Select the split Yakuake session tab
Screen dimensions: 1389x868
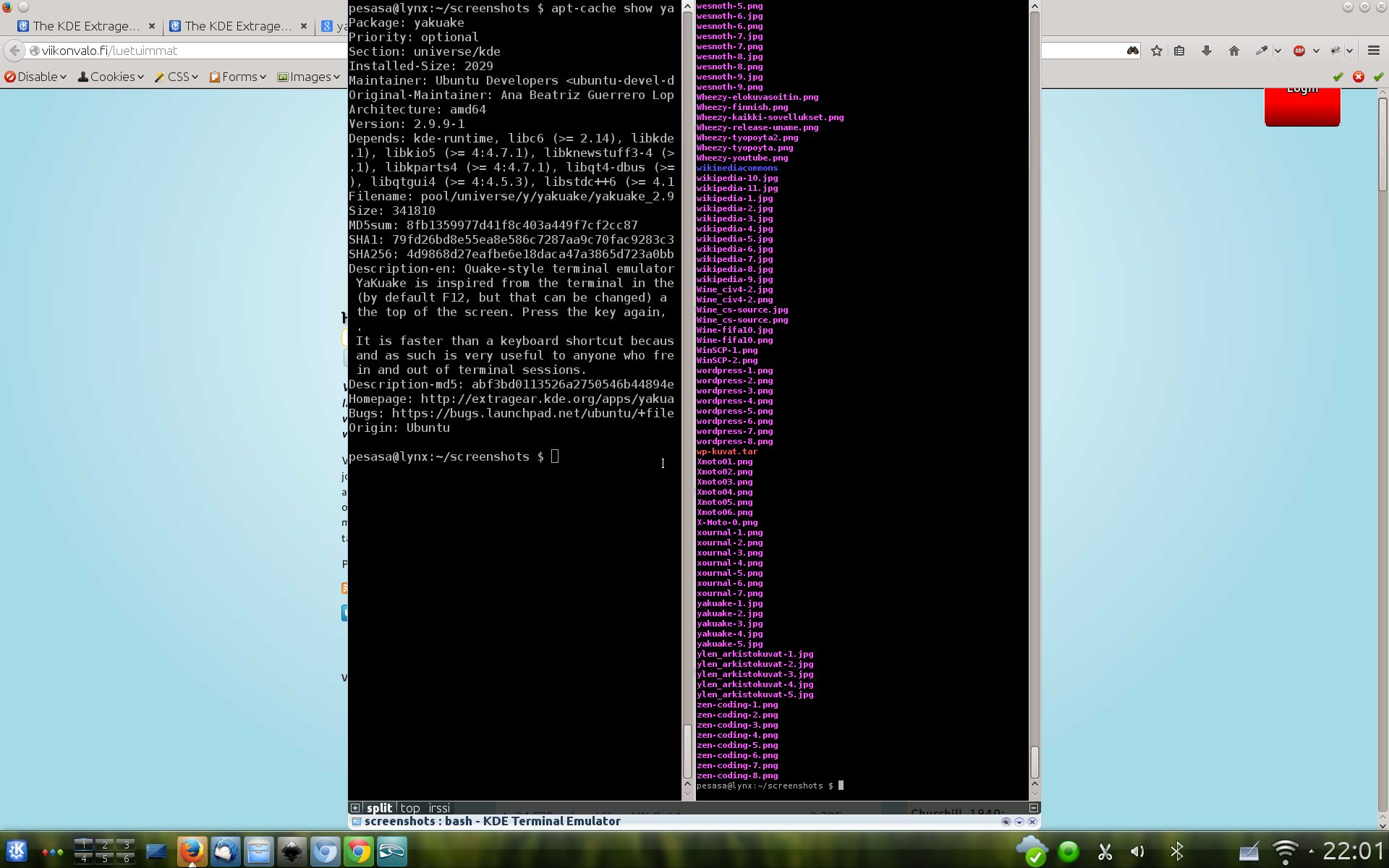379,808
